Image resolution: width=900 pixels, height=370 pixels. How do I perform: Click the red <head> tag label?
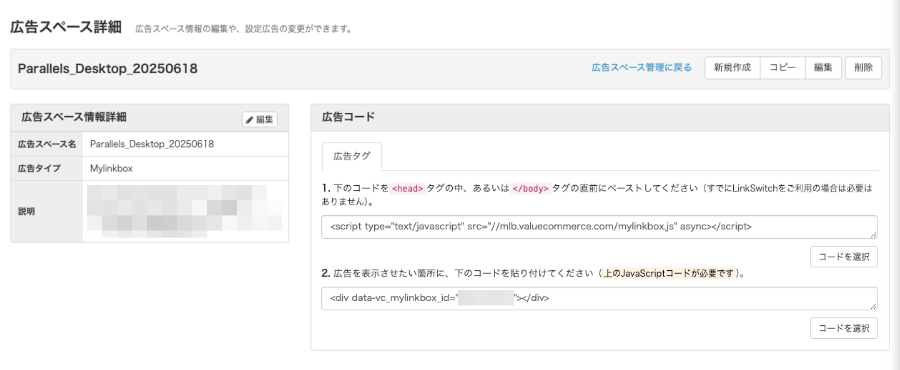click(x=408, y=189)
